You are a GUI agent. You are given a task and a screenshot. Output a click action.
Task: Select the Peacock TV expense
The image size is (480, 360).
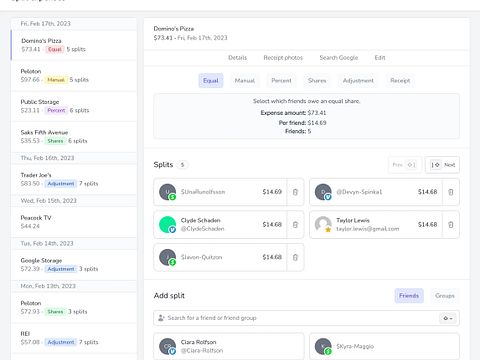coord(74,222)
